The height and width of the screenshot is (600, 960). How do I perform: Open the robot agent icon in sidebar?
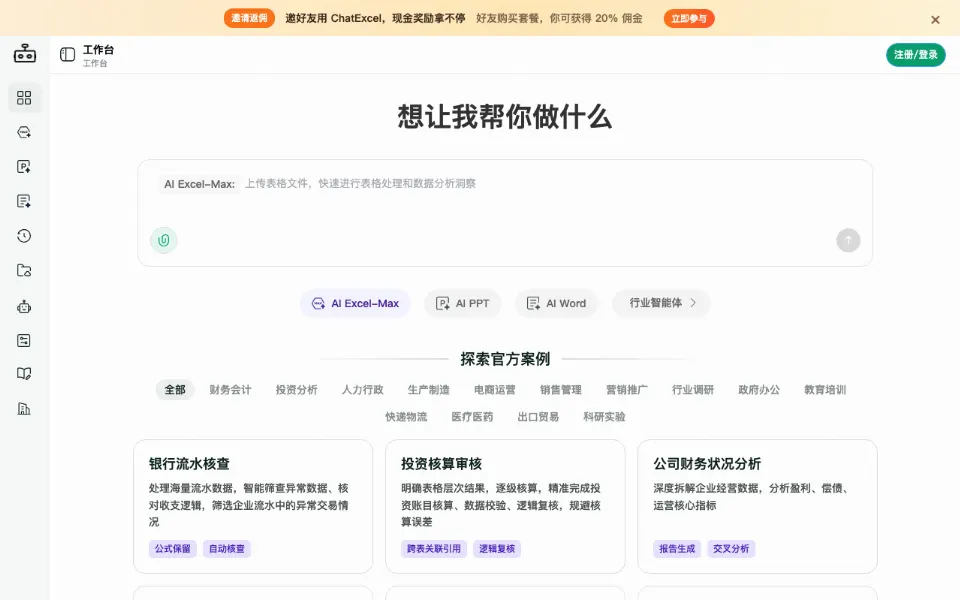point(24,306)
